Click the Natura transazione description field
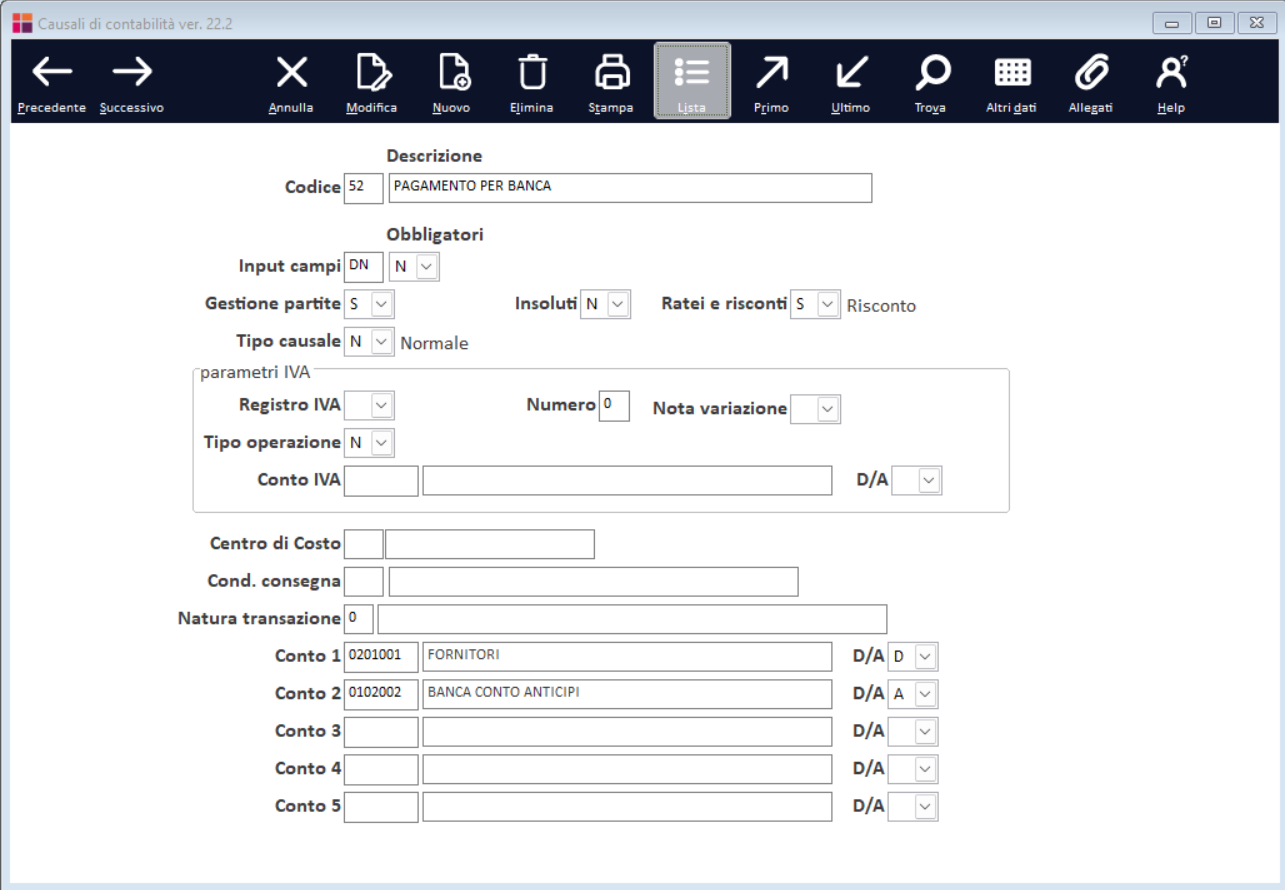This screenshot has height=890, width=1285. tap(632, 619)
